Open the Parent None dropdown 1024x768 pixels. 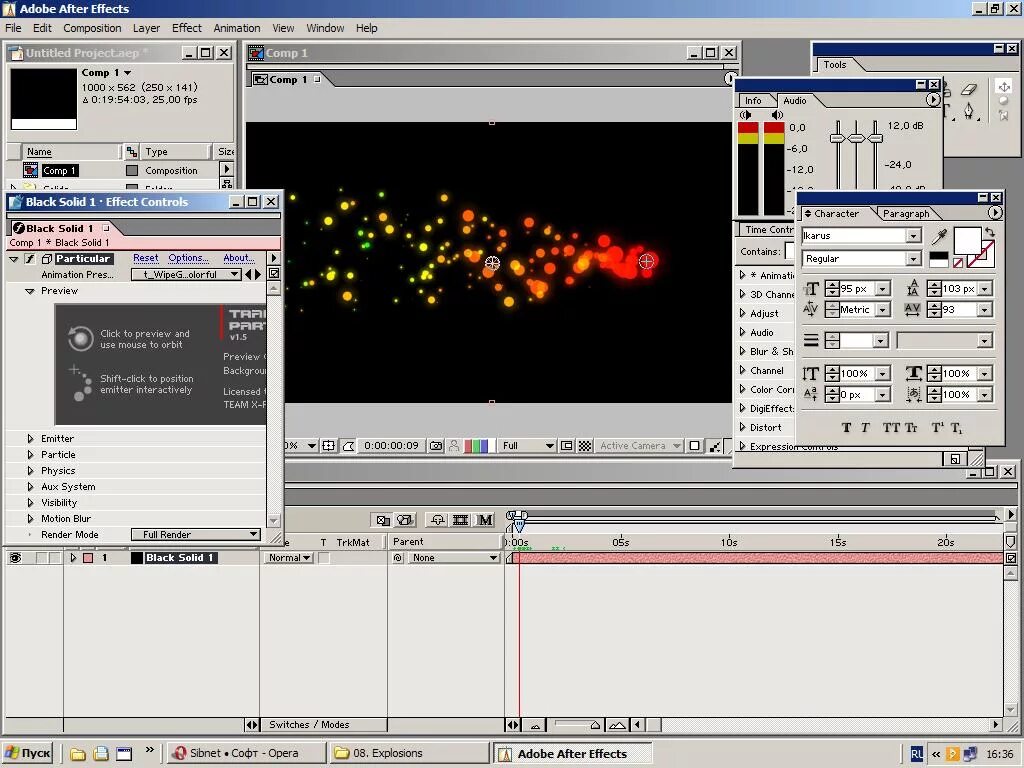point(454,558)
